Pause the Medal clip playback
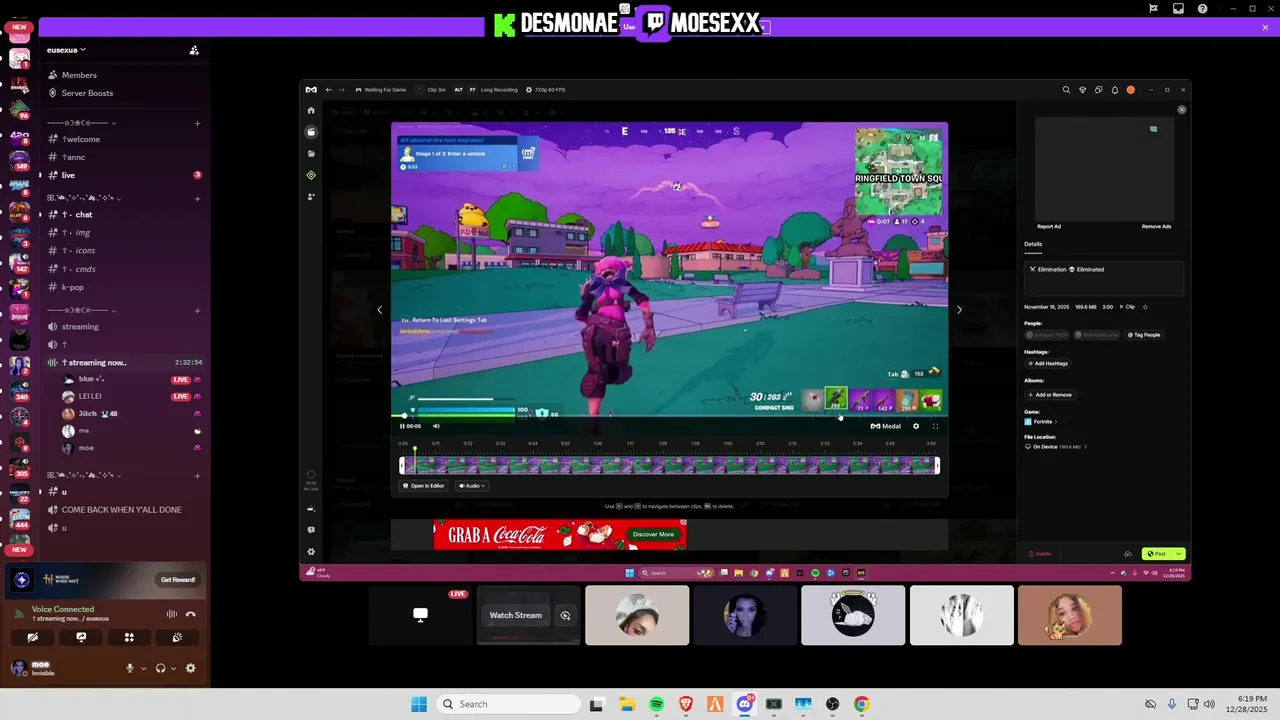Screen dimensions: 1280x720 click(403, 426)
